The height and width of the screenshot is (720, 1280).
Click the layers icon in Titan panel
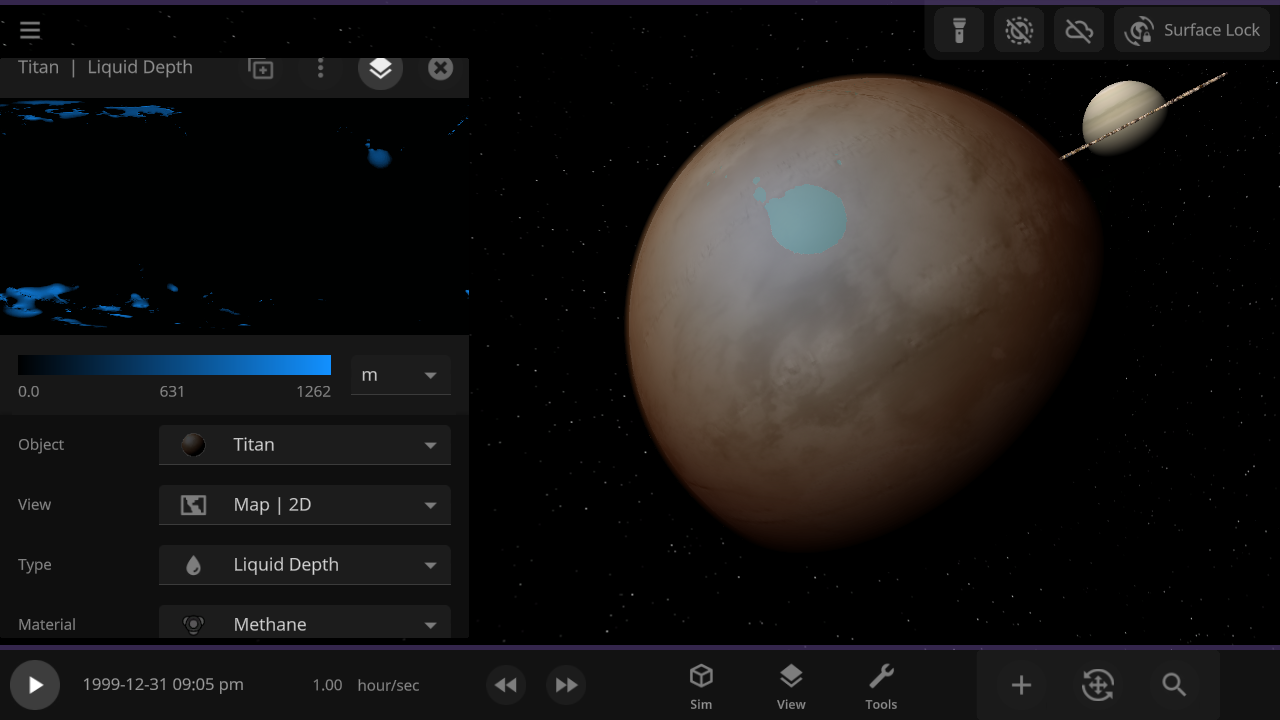380,68
